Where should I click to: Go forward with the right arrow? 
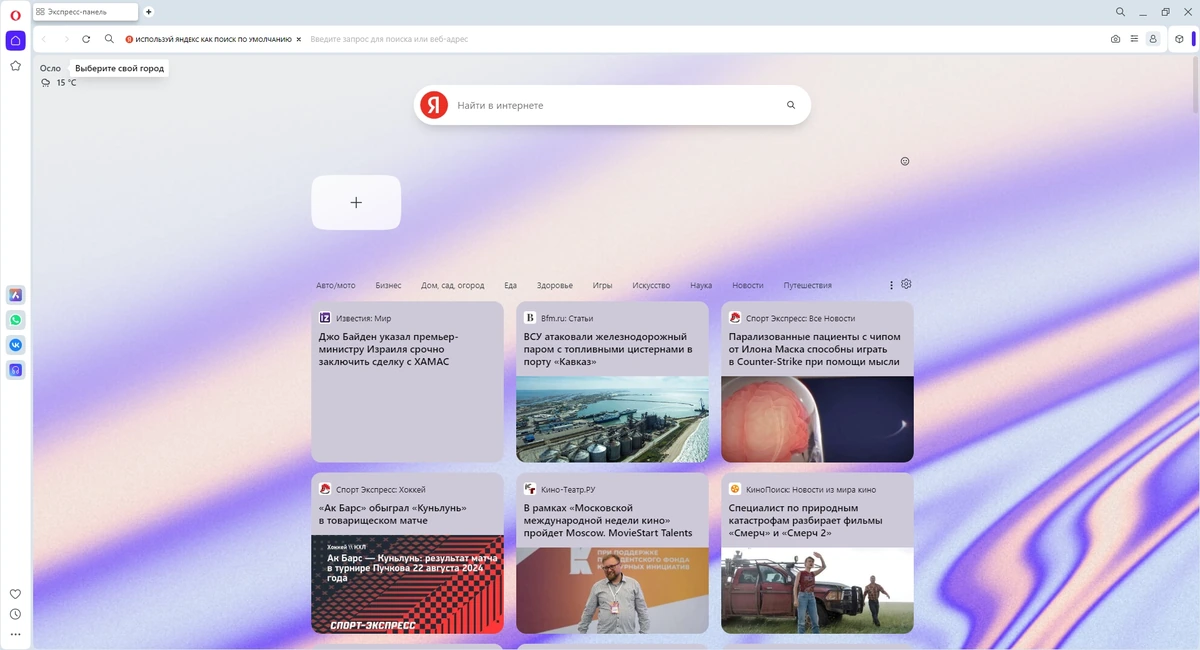coord(66,39)
